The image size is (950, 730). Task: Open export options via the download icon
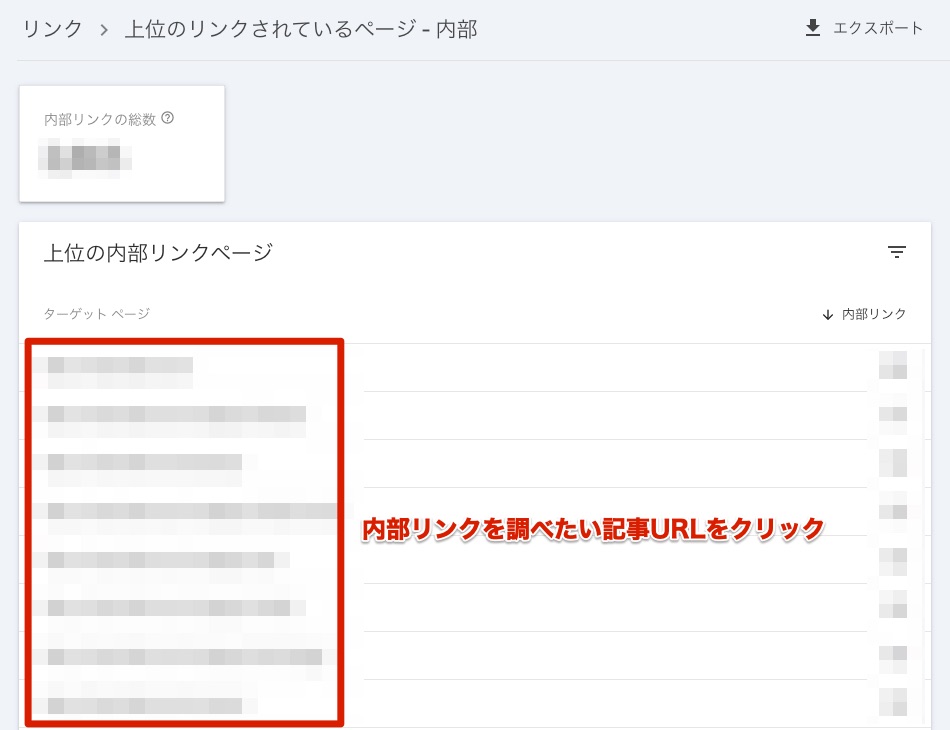pos(812,28)
